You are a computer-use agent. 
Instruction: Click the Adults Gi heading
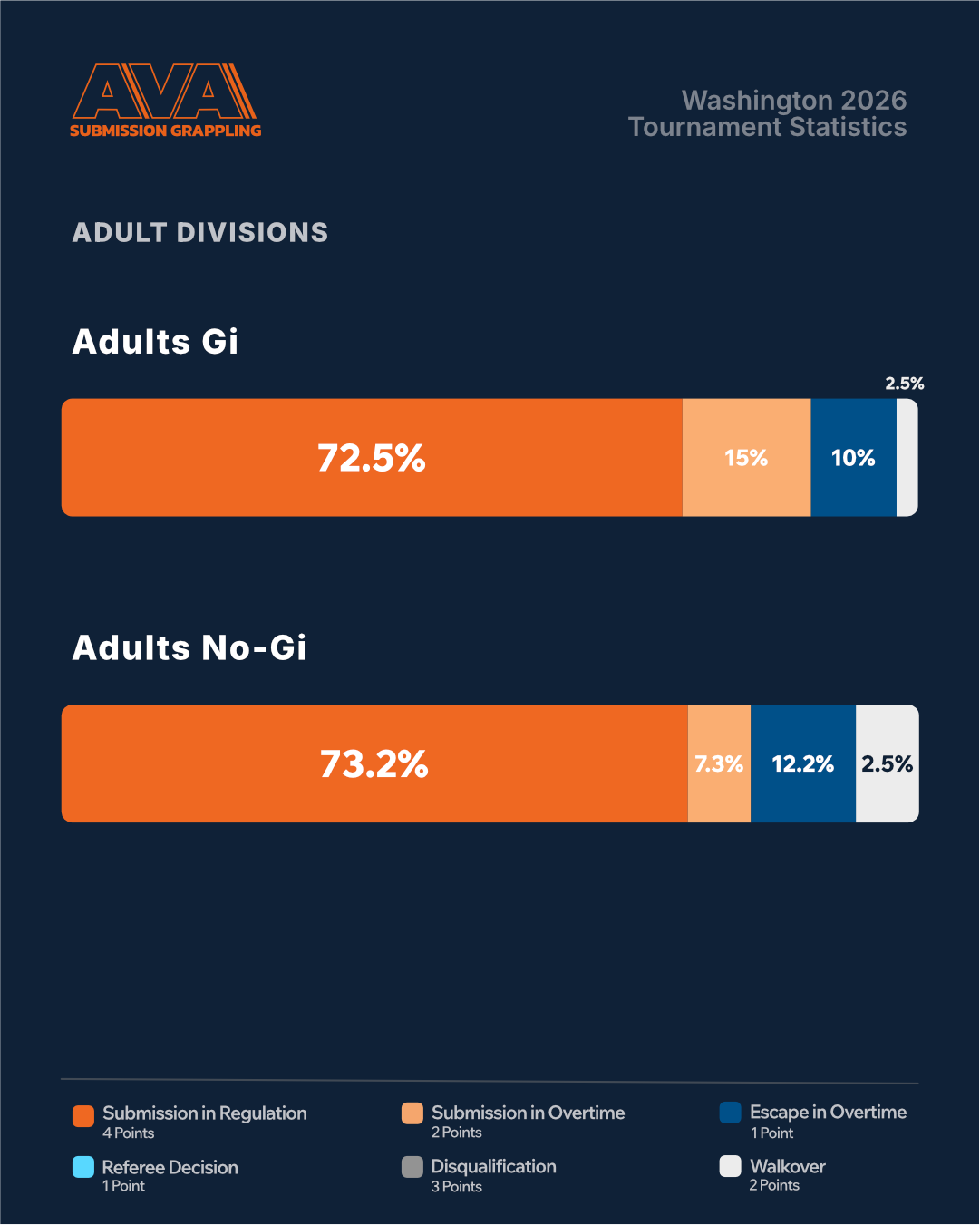click(x=155, y=342)
